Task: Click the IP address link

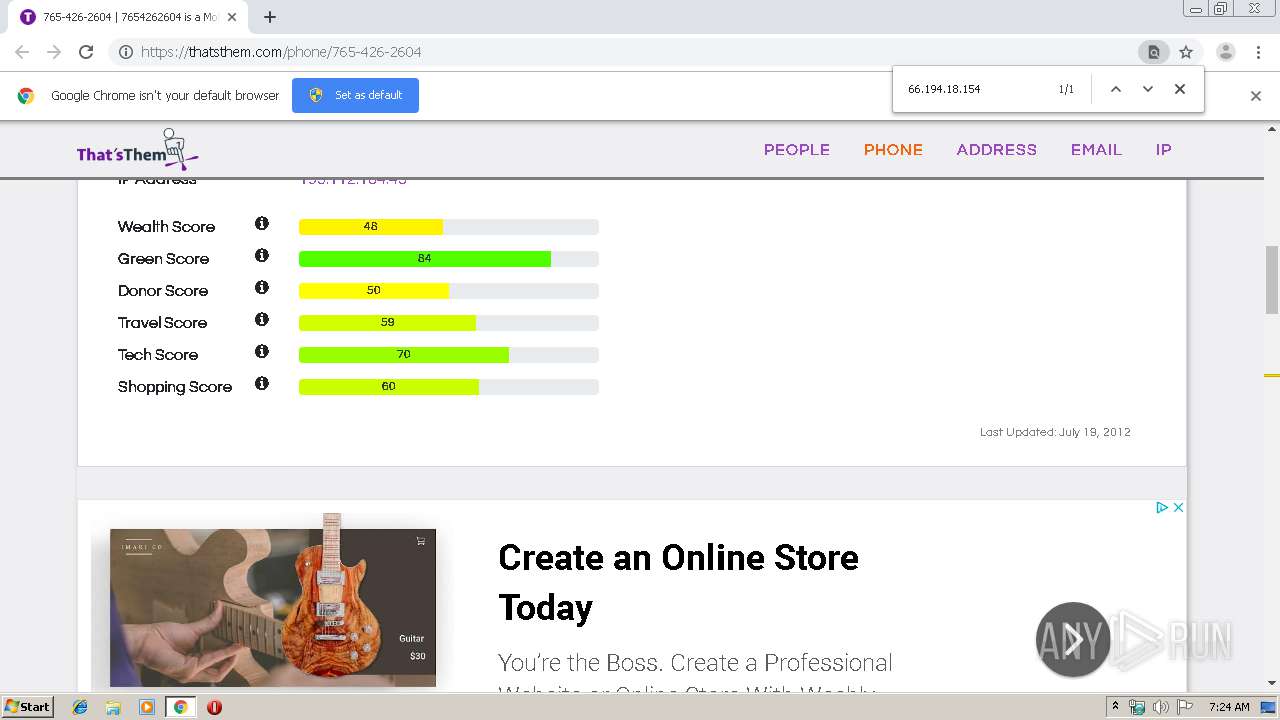Action: point(353,180)
